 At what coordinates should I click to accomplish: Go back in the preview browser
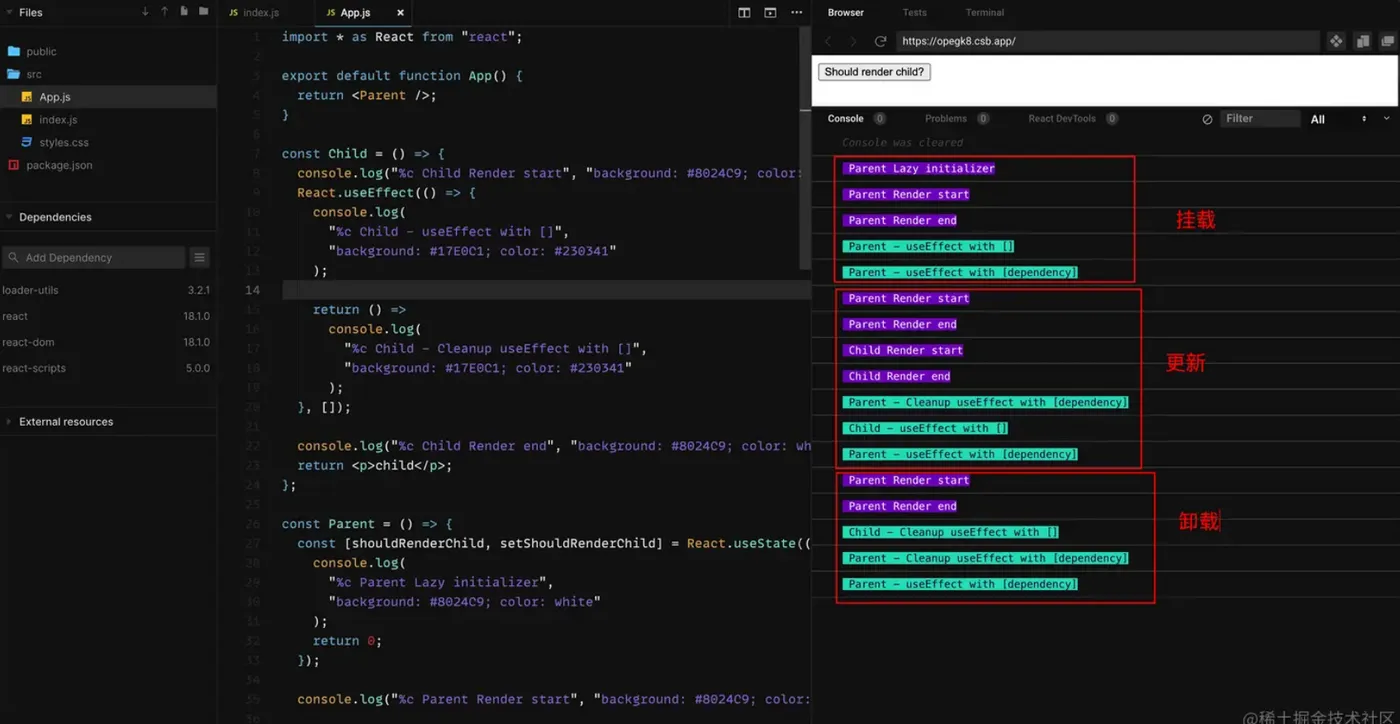tap(828, 41)
